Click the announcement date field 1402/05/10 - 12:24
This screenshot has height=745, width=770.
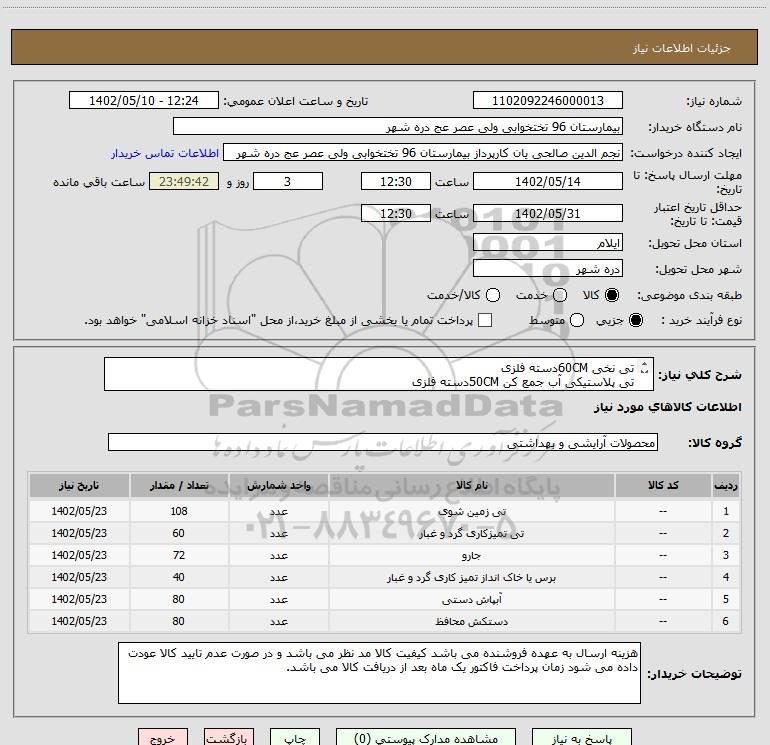click(x=144, y=101)
